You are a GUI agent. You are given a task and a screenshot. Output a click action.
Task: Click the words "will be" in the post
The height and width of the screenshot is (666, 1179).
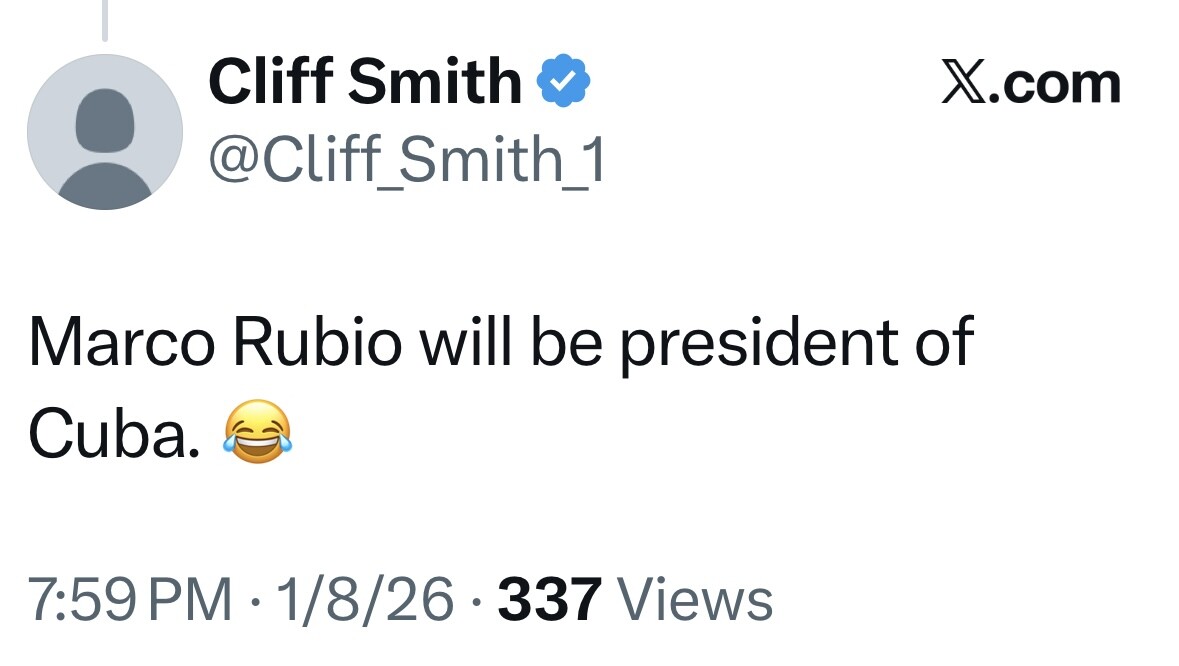click(508, 342)
